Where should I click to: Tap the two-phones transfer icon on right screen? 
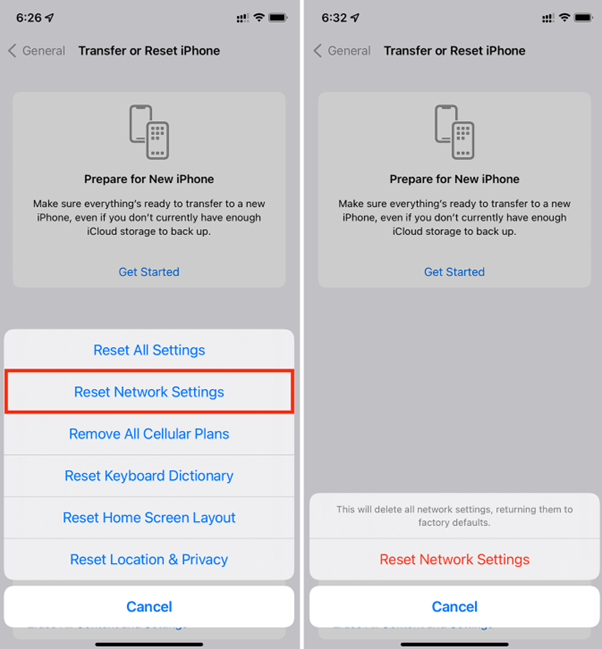tap(454, 132)
